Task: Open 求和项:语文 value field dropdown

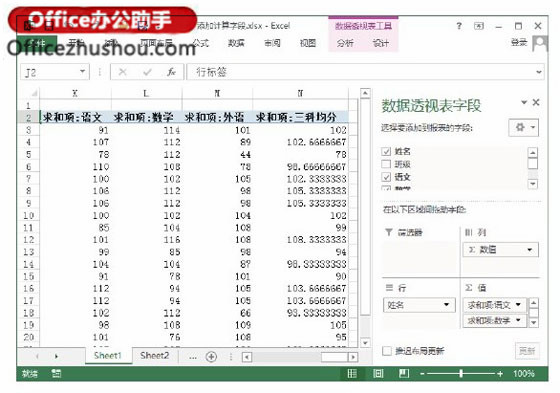Action: [x=518, y=305]
